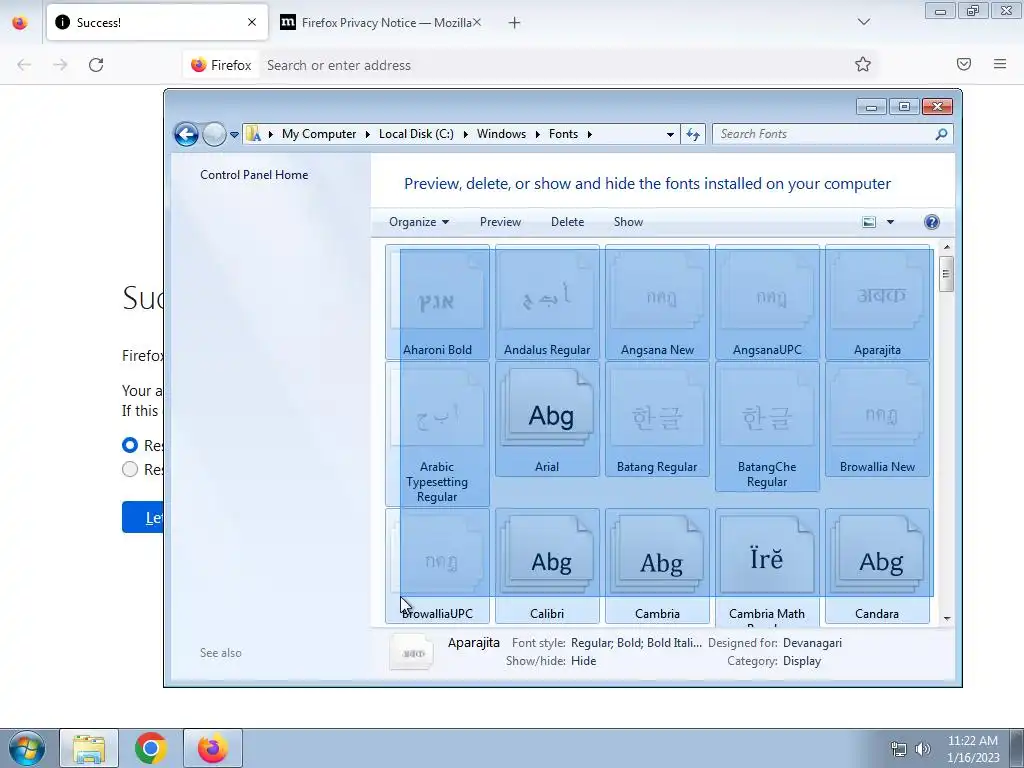Select the Arial font family icon

[x=547, y=419]
